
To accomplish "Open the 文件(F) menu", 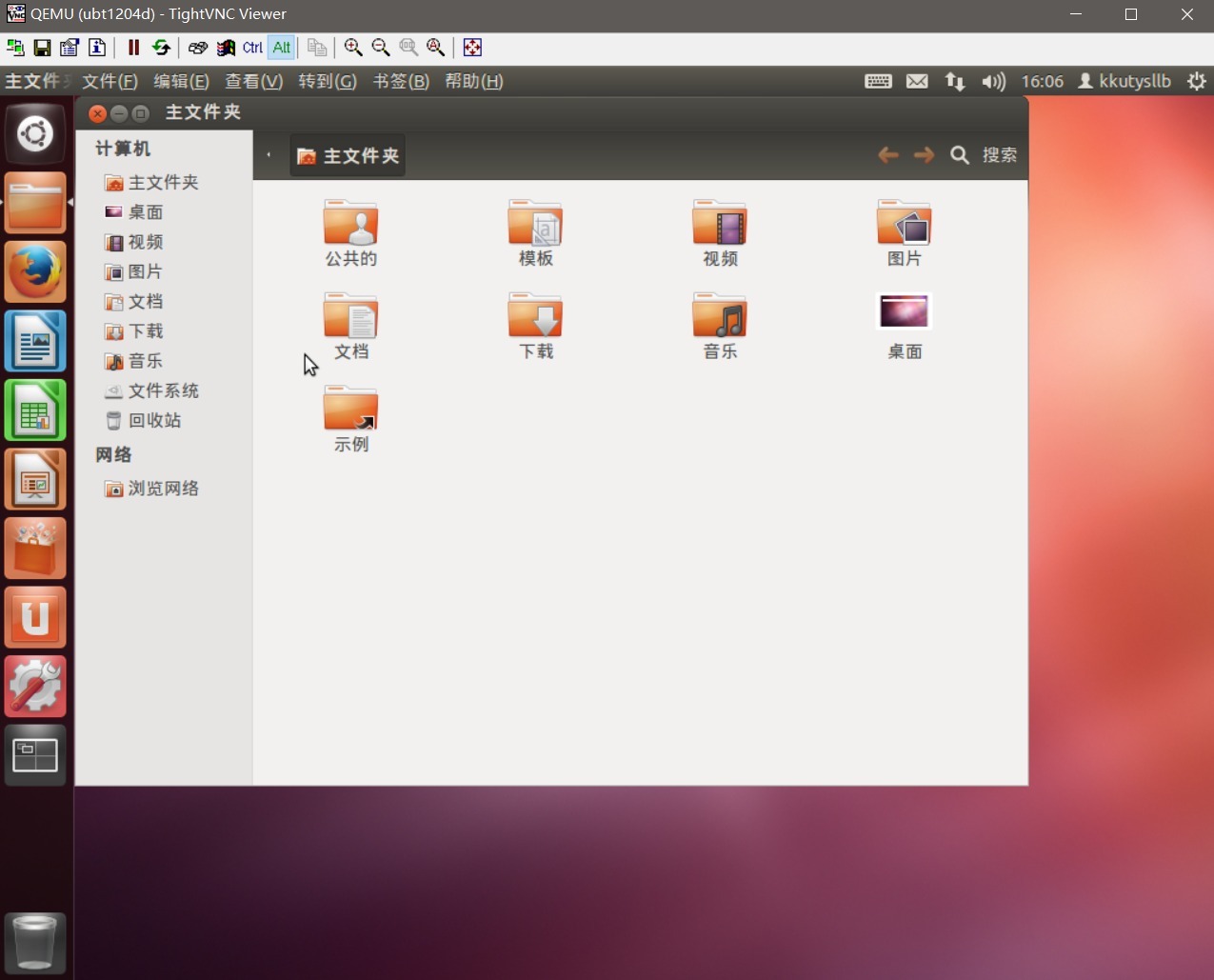I will [109, 81].
